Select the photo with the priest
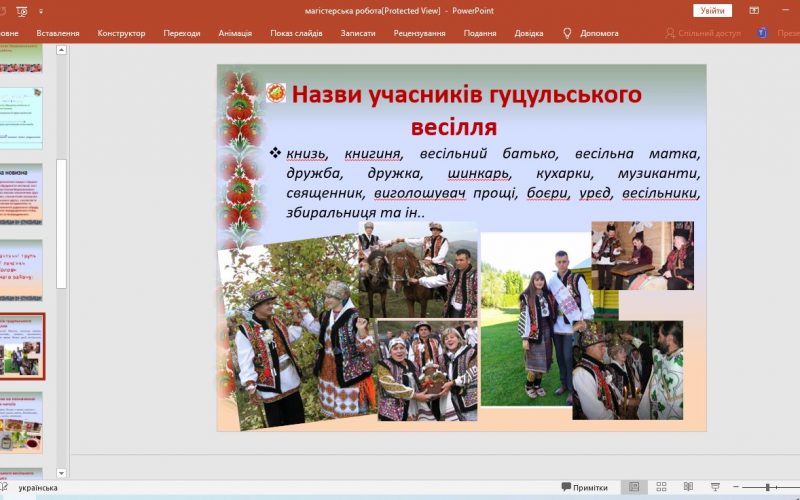 pos(628,370)
